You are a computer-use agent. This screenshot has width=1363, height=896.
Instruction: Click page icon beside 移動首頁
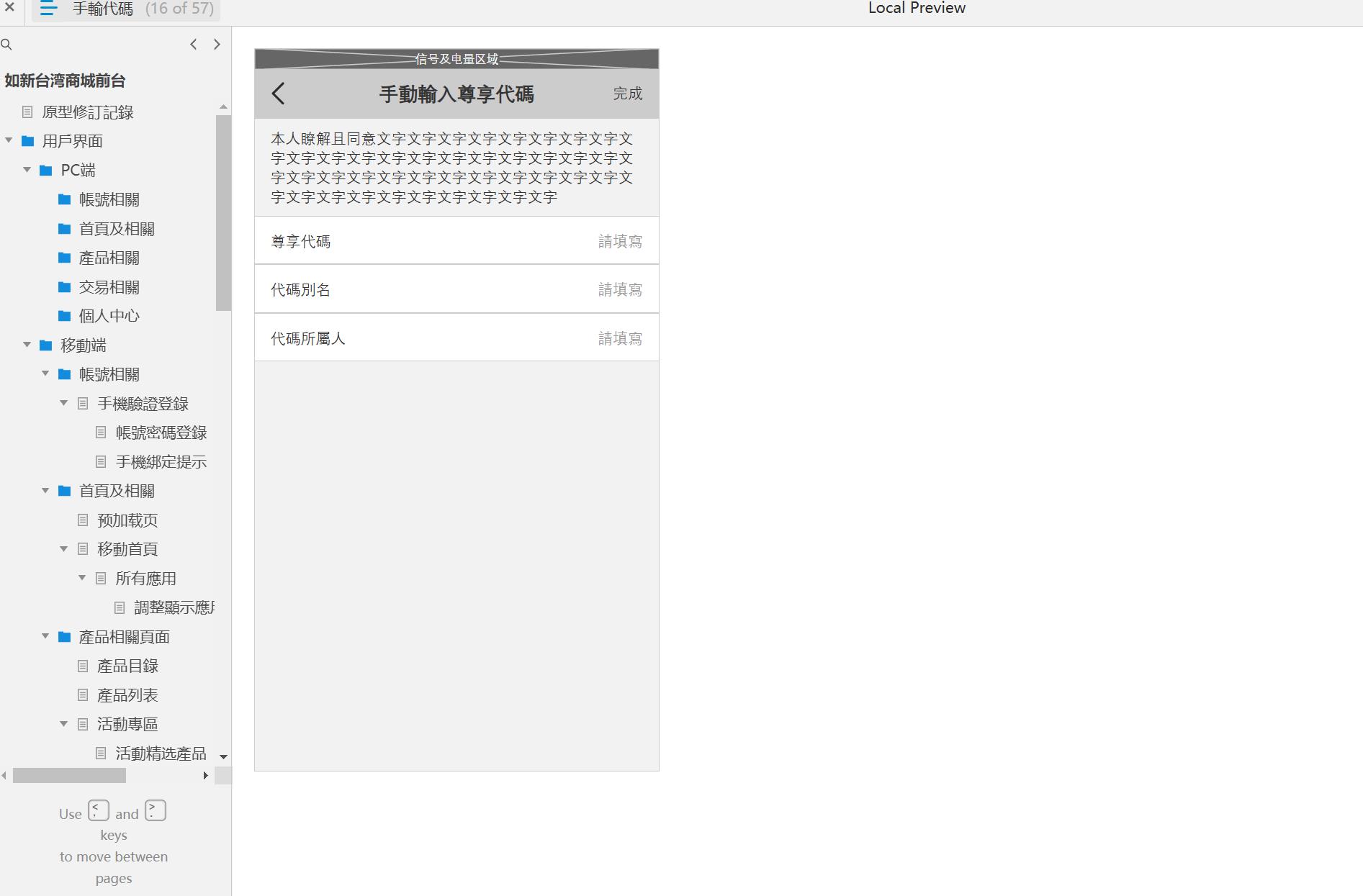click(x=83, y=549)
